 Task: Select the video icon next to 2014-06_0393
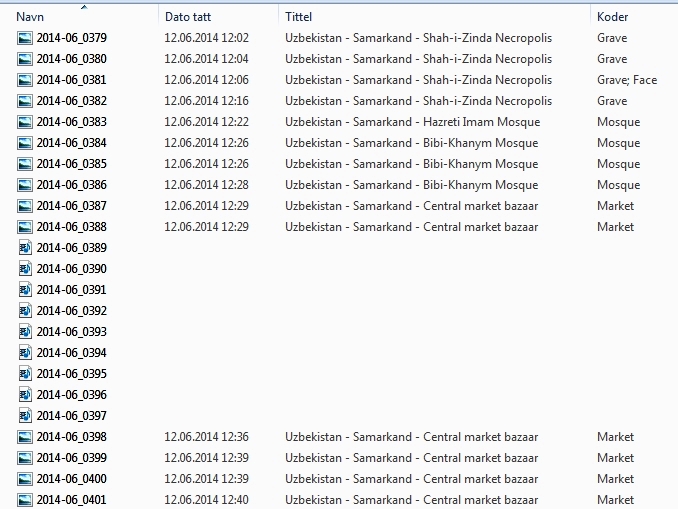(x=25, y=332)
